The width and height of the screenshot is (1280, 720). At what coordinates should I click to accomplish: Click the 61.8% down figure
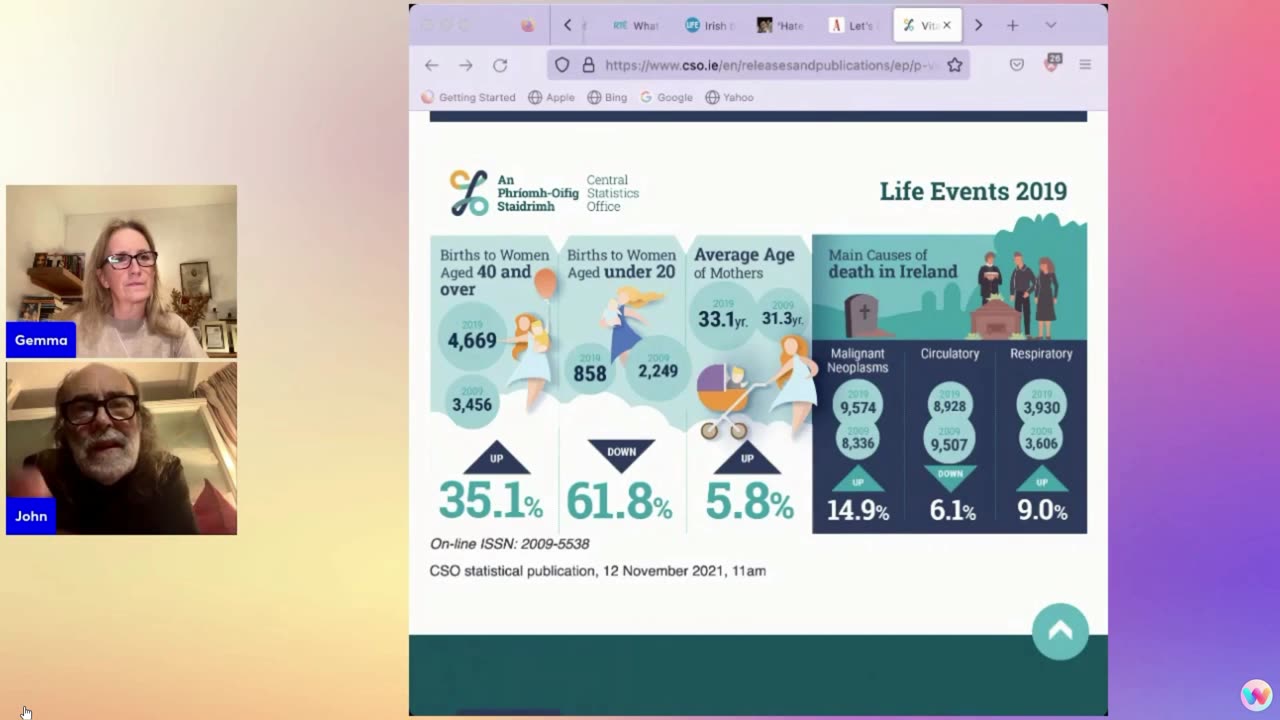point(619,500)
